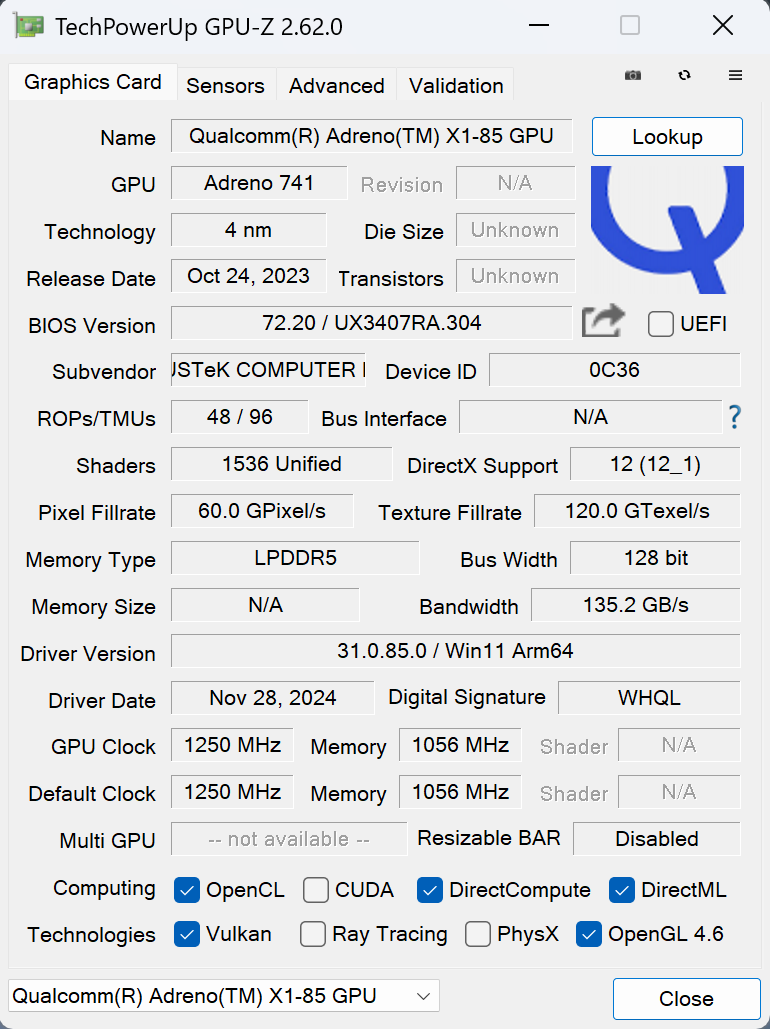Click the Revision field N/A
The width and height of the screenshot is (770, 1029).
click(515, 182)
